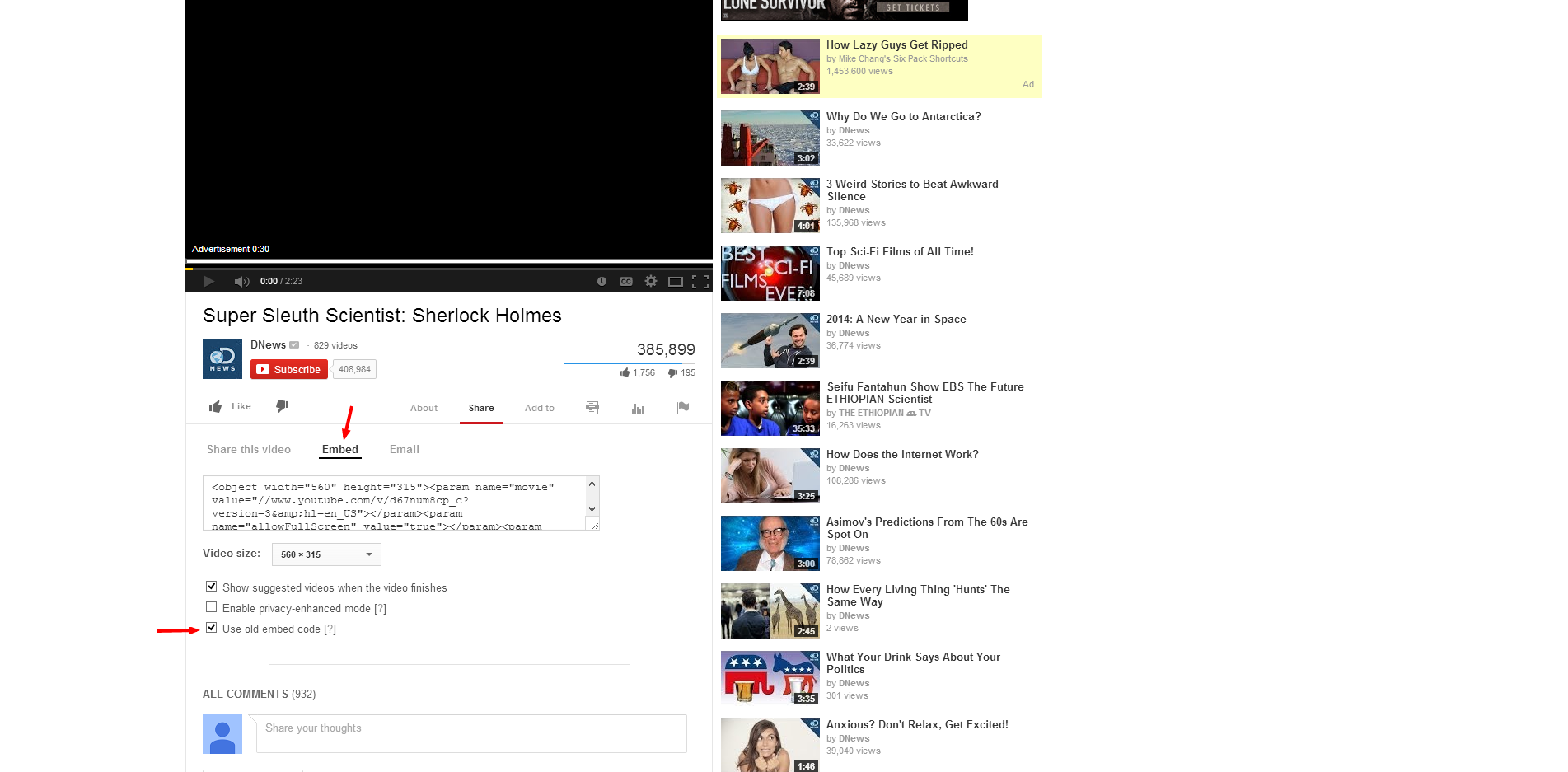1568x772 pixels.
Task: Open player settings gear icon
Action: click(x=651, y=282)
